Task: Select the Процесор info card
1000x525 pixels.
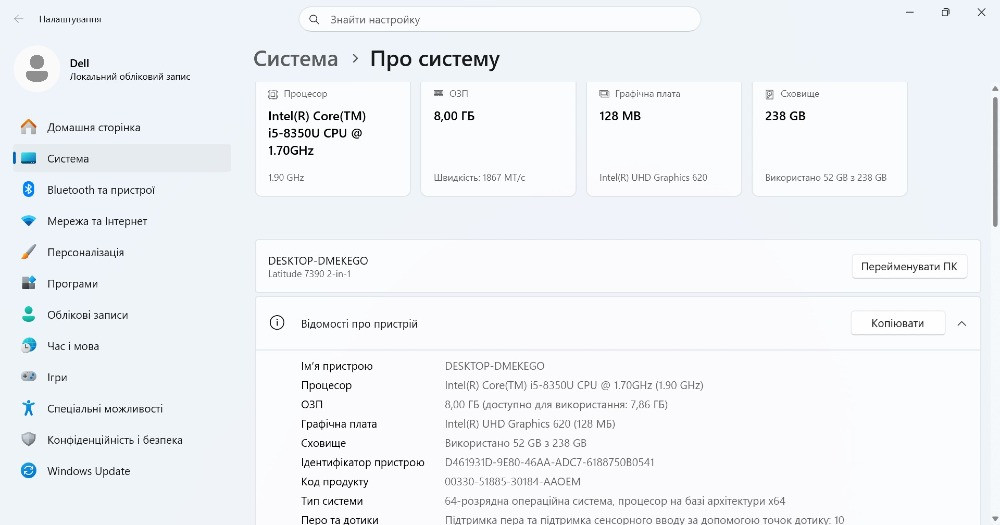Action: [x=332, y=138]
